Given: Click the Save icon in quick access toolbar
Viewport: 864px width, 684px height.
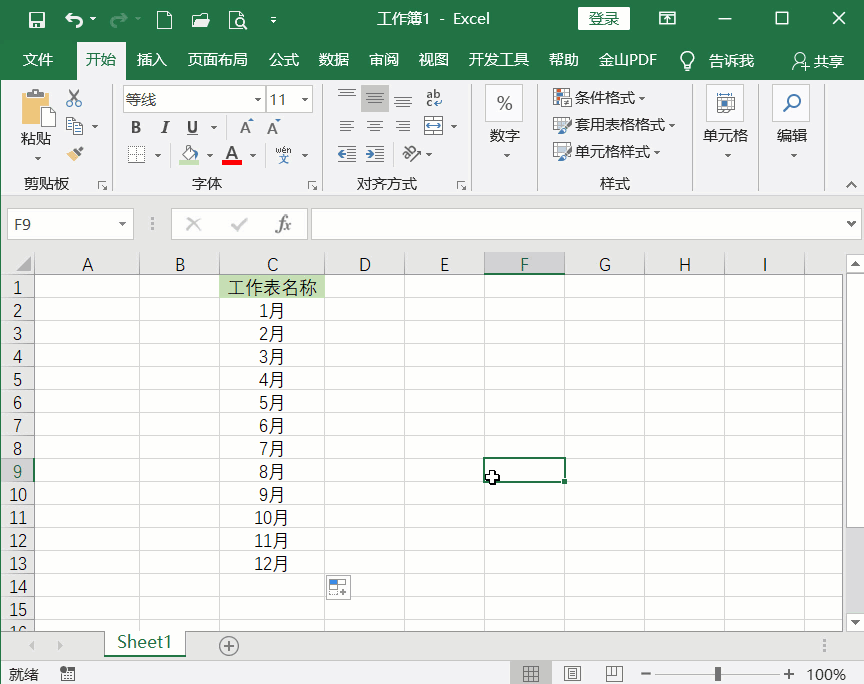Looking at the screenshot, I should tap(37, 19).
